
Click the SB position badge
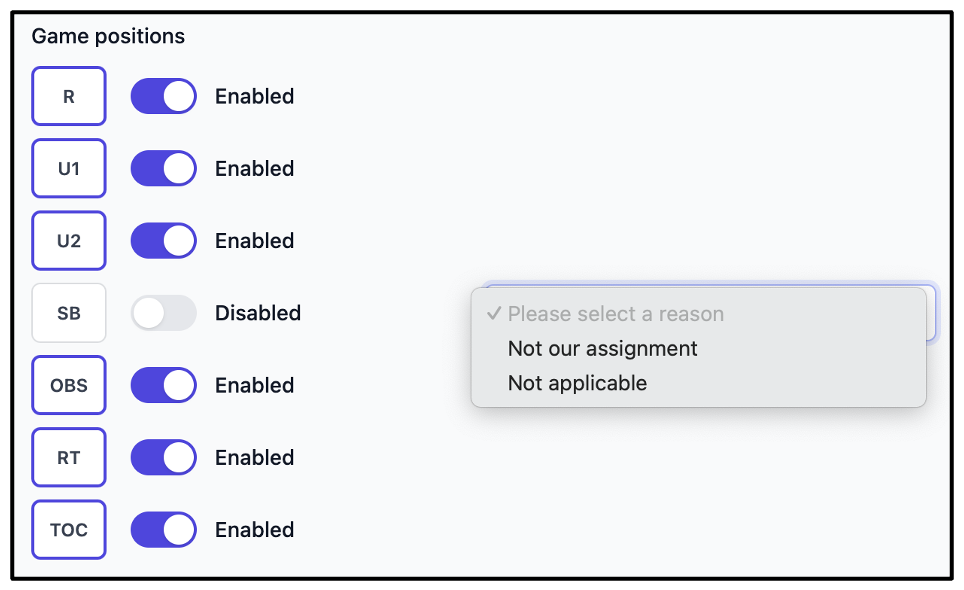click(69, 313)
